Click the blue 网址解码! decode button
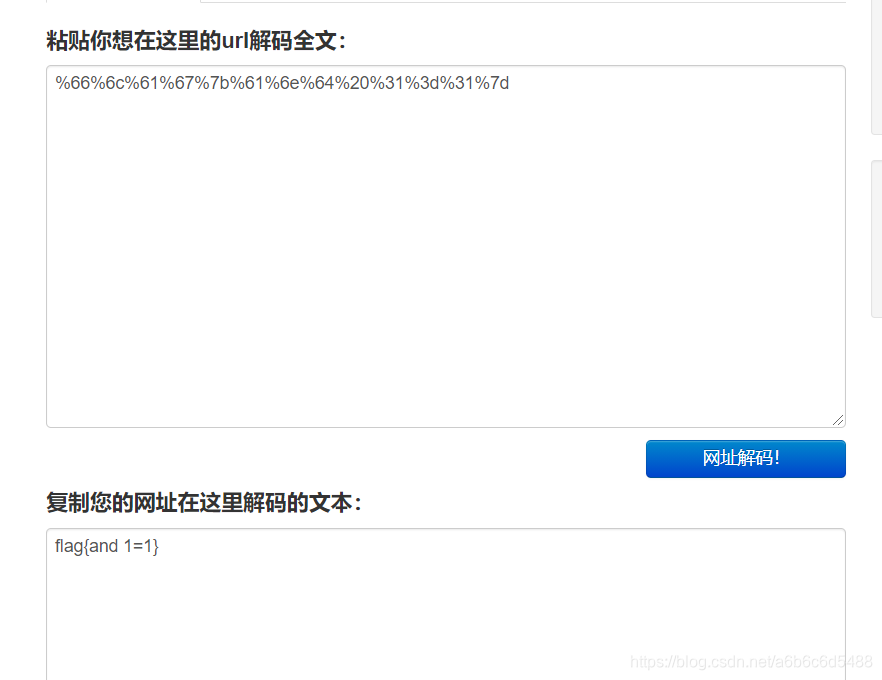The width and height of the screenshot is (882, 680). pyautogui.click(x=745, y=459)
